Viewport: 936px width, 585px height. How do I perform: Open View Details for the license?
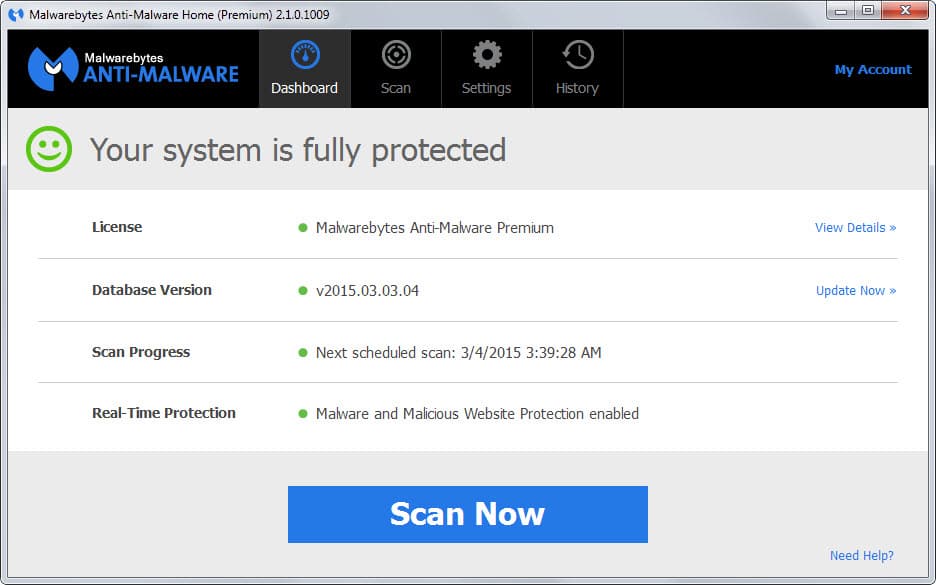(855, 227)
